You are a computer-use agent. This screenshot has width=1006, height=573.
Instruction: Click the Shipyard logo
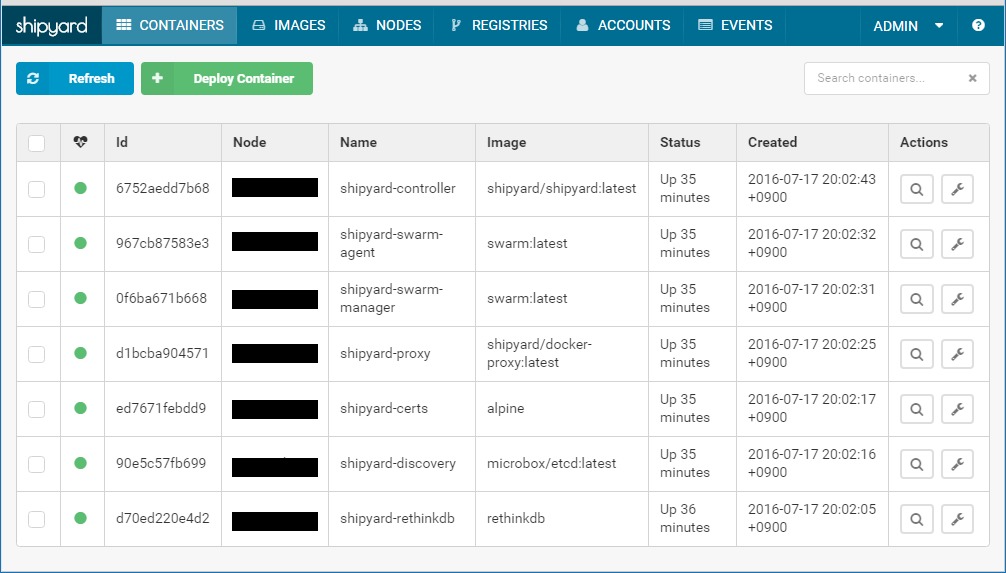click(x=51, y=25)
